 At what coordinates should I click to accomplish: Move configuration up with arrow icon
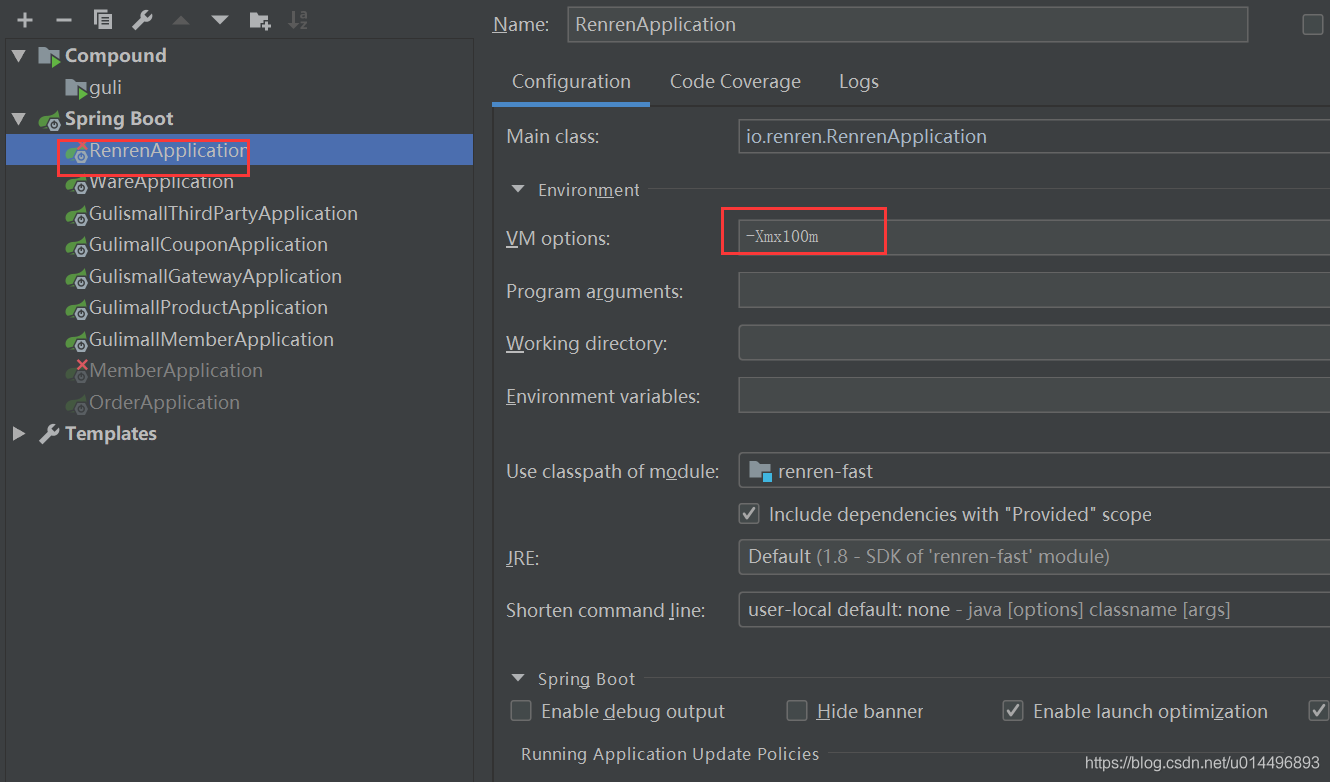click(x=181, y=20)
